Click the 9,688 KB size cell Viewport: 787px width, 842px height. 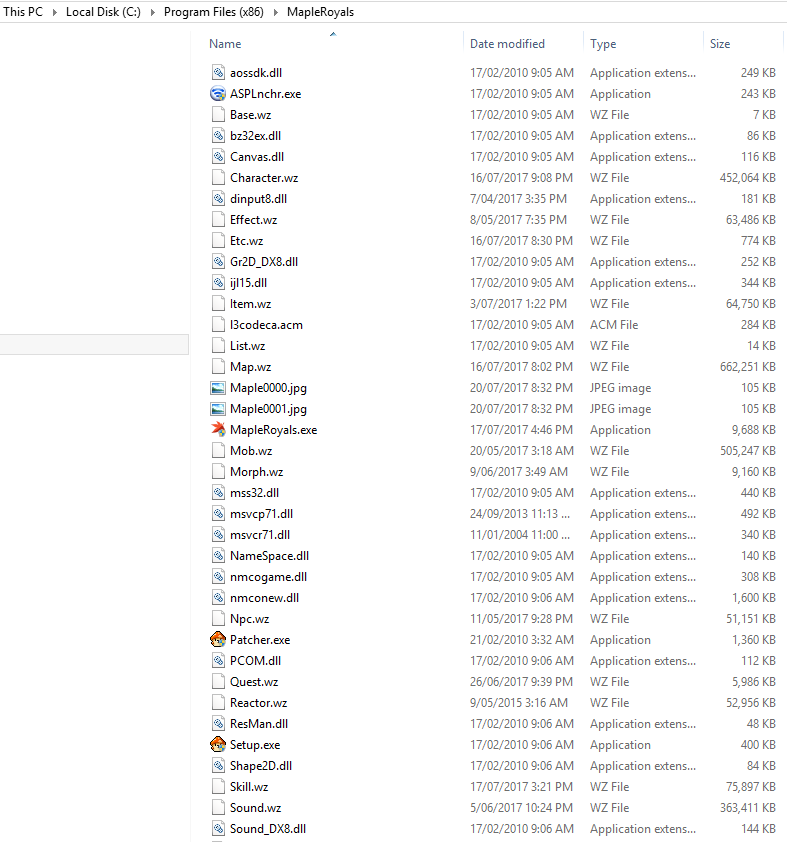pos(754,430)
